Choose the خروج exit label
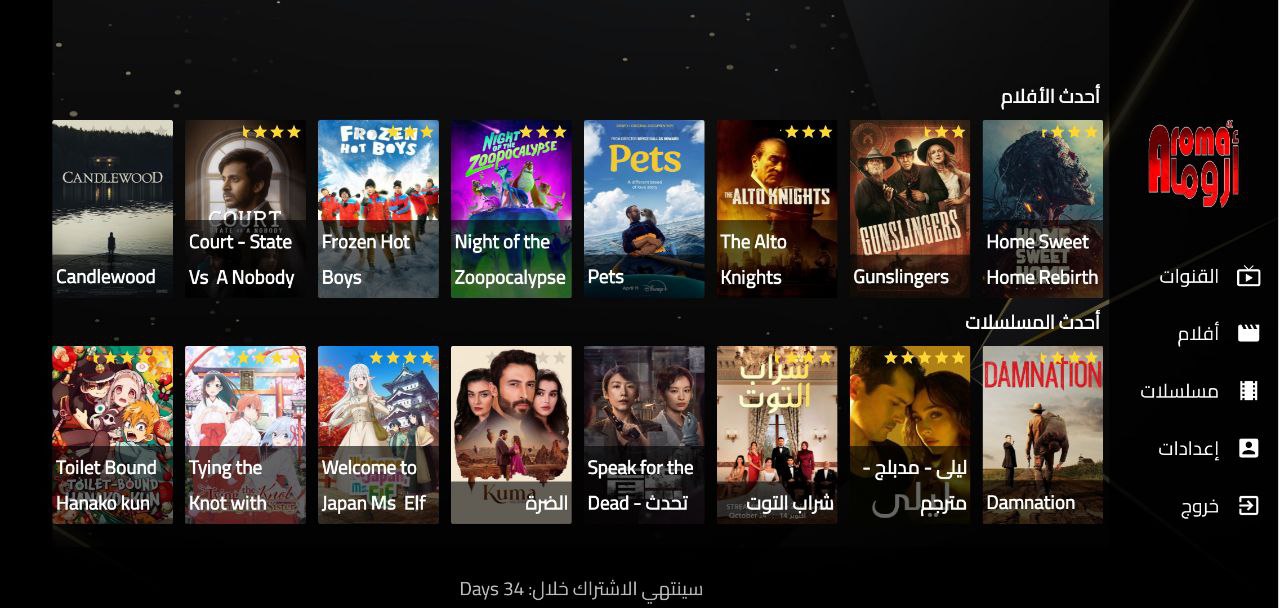This screenshot has height=608, width=1280. click(x=1199, y=506)
